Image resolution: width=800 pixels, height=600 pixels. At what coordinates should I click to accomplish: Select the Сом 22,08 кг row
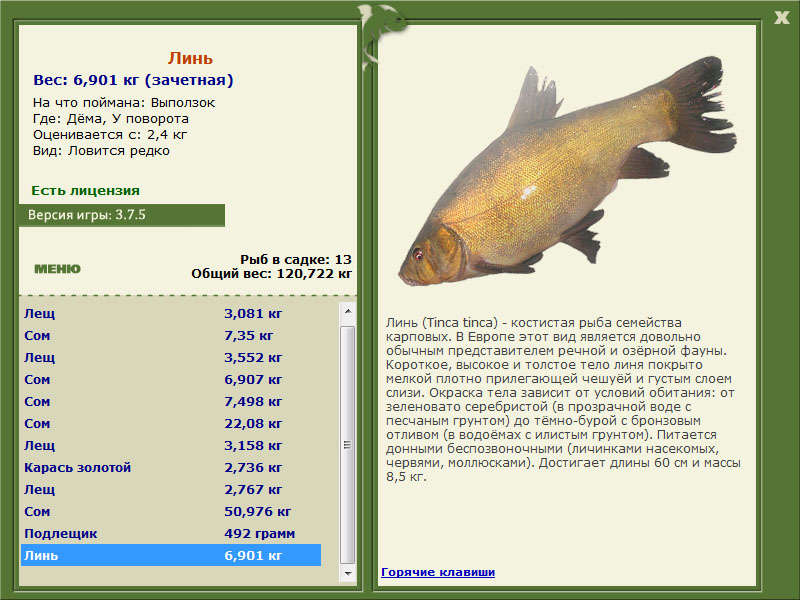[x=171, y=423]
